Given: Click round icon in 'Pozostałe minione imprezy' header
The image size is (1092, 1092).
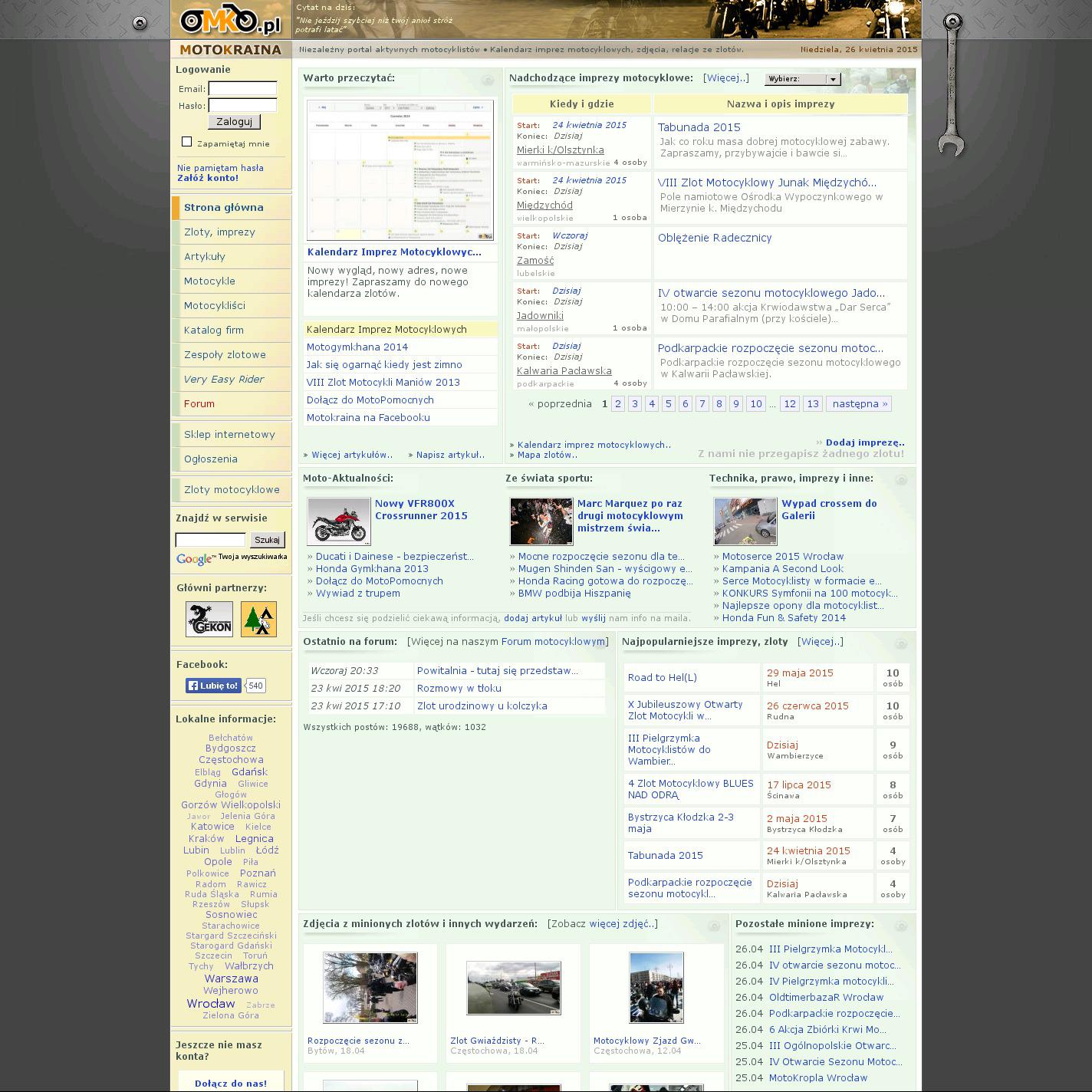Looking at the screenshot, I should coord(901,926).
